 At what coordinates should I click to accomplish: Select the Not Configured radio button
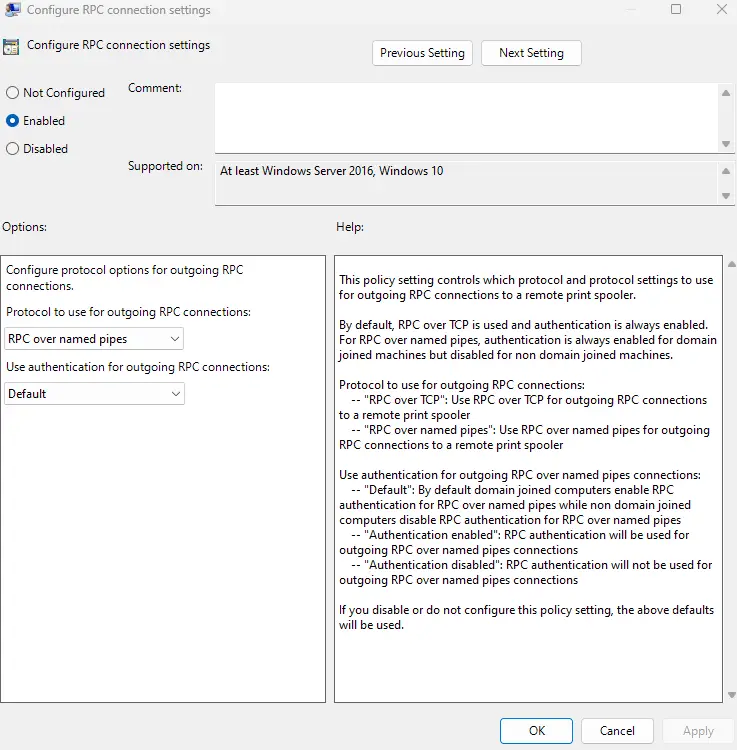[x=13, y=93]
